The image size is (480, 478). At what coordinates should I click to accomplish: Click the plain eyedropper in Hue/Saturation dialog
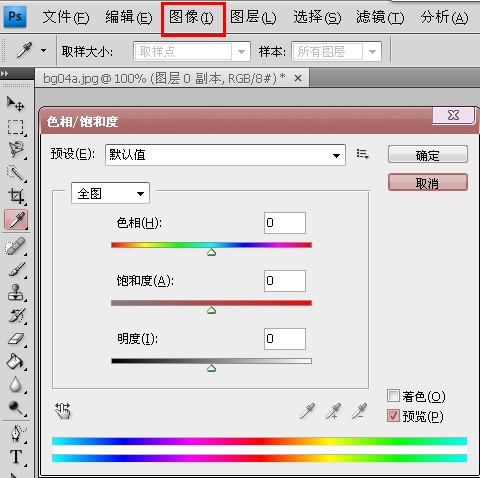point(307,411)
